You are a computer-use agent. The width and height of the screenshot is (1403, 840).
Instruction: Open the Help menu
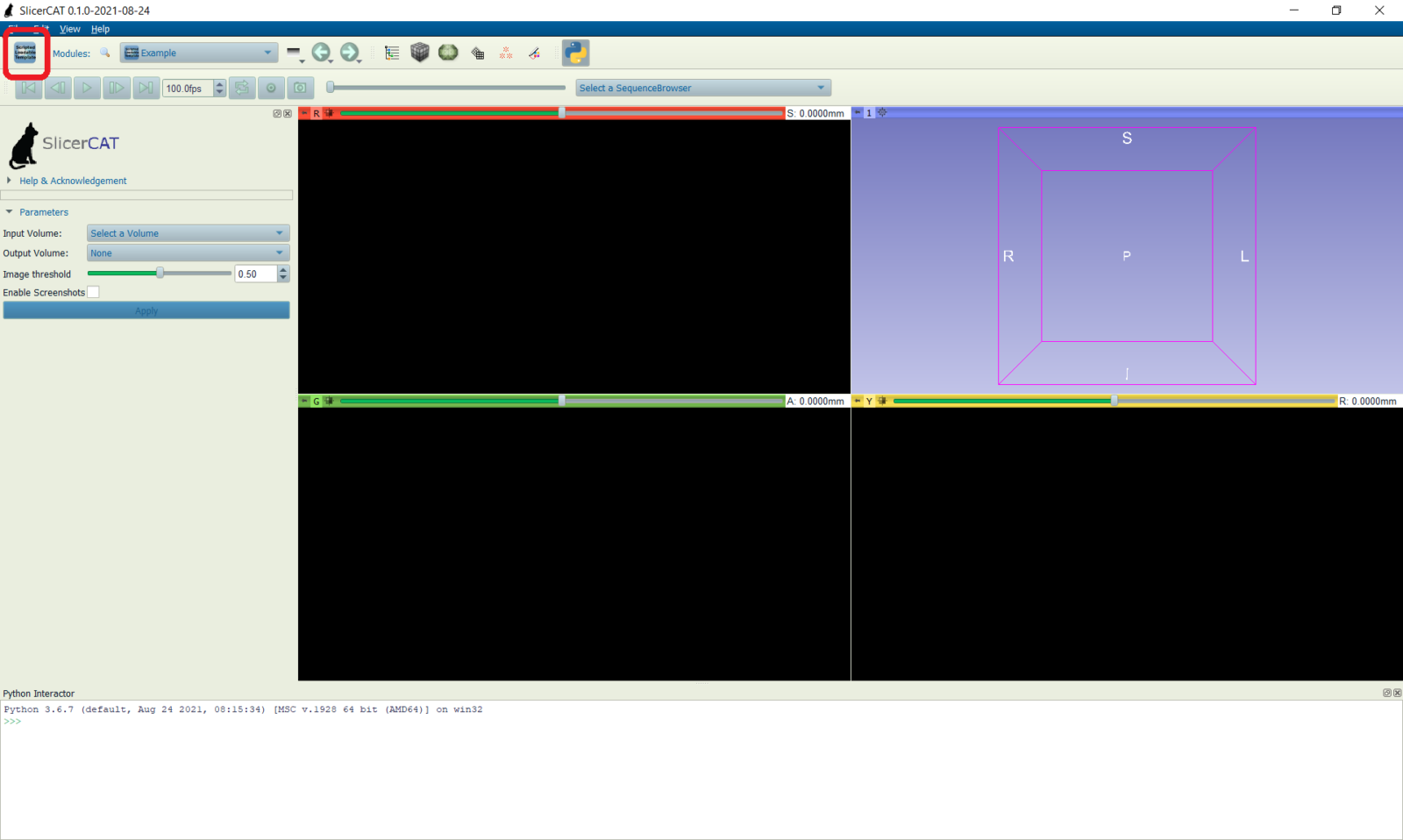tap(100, 29)
